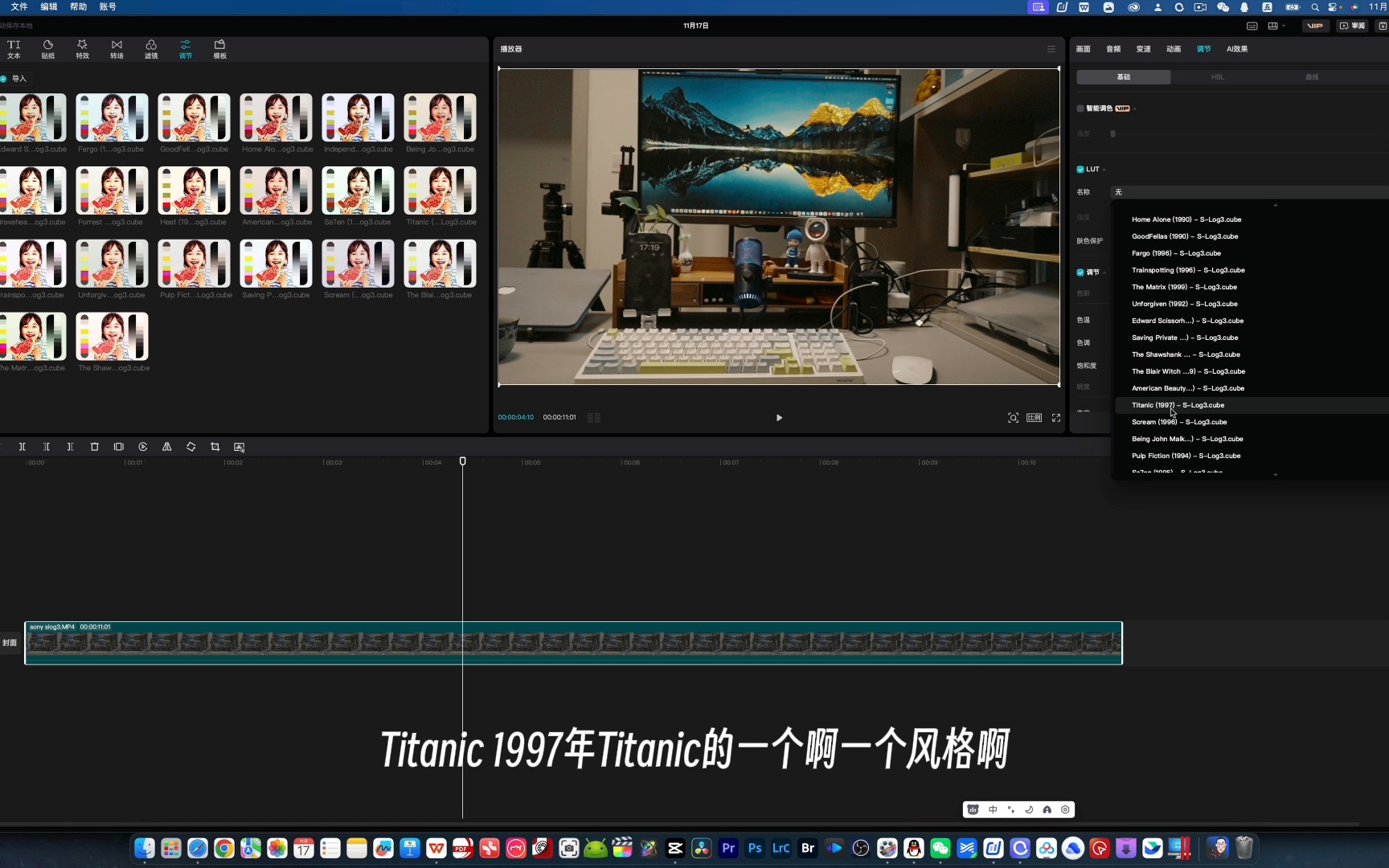
Task: Choose Titanic (1997) – S-Log3.cube LUT
Action: (x=1252, y=405)
